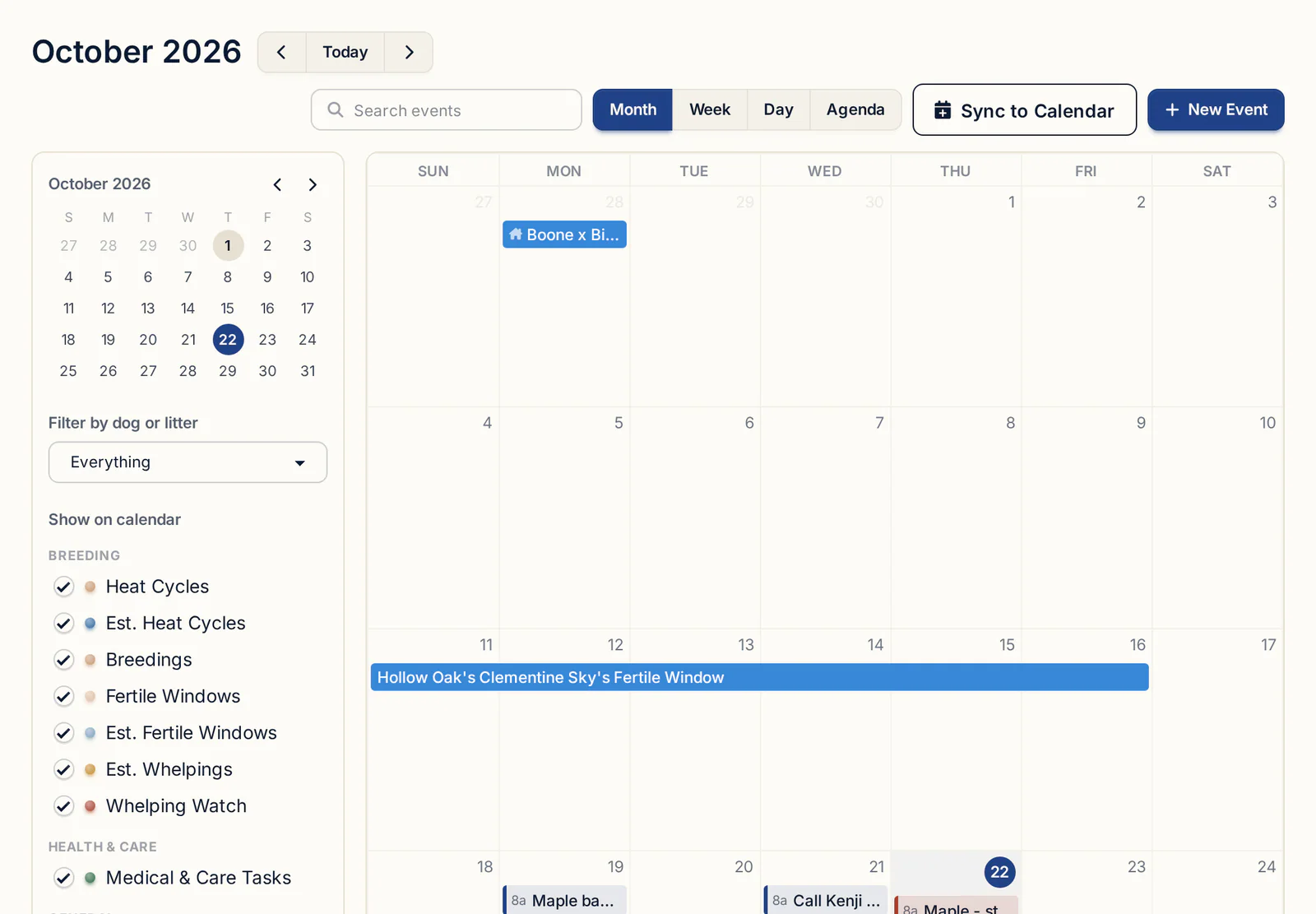The width and height of the screenshot is (1316, 914).
Task: Open Clementine Sky's Fertile Window event
Action: [759, 677]
